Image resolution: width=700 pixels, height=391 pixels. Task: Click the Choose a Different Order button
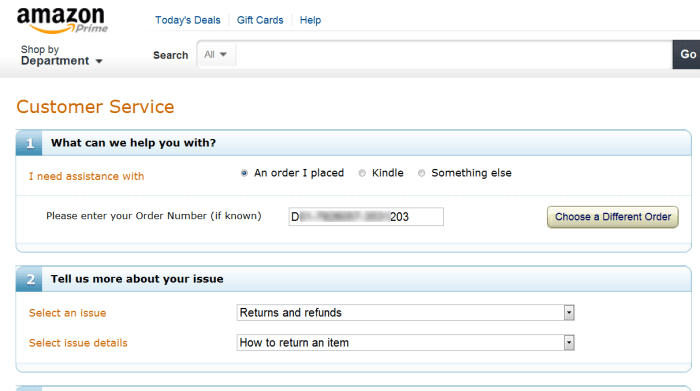(612, 217)
